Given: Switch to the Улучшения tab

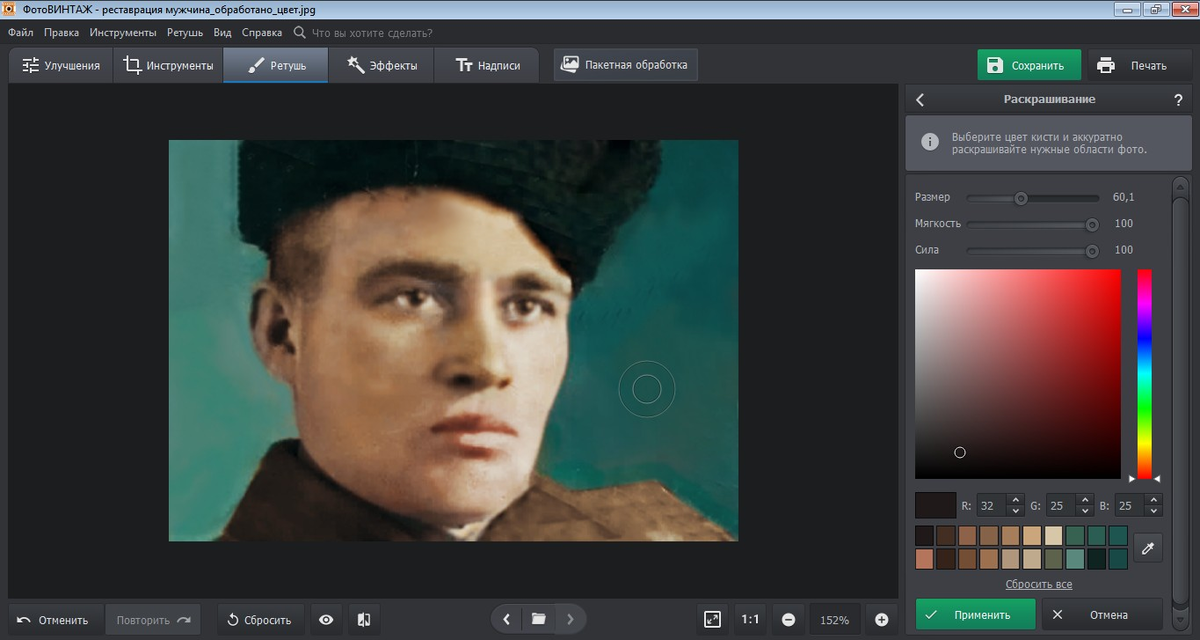Looking at the screenshot, I should (x=61, y=65).
